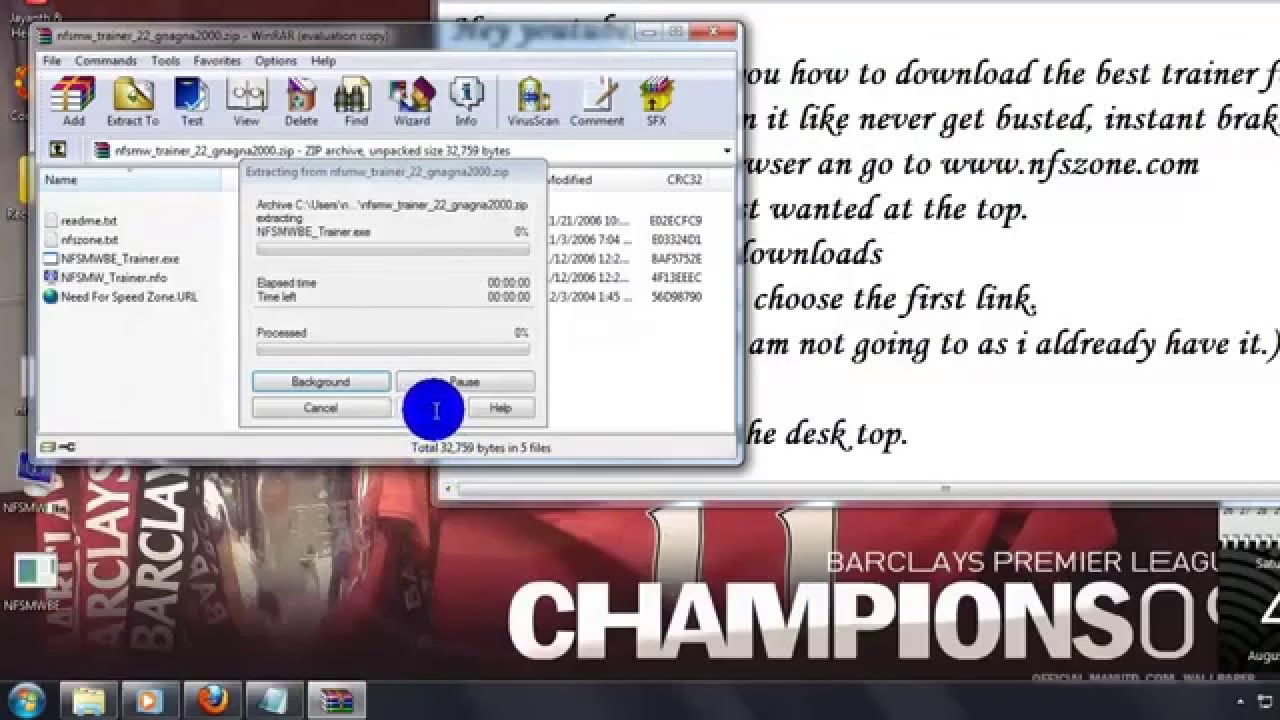The width and height of the screenshot is (1280, 720).
Task: Click the horizontal scrollbar of the text document window
Action: [868, 489]
